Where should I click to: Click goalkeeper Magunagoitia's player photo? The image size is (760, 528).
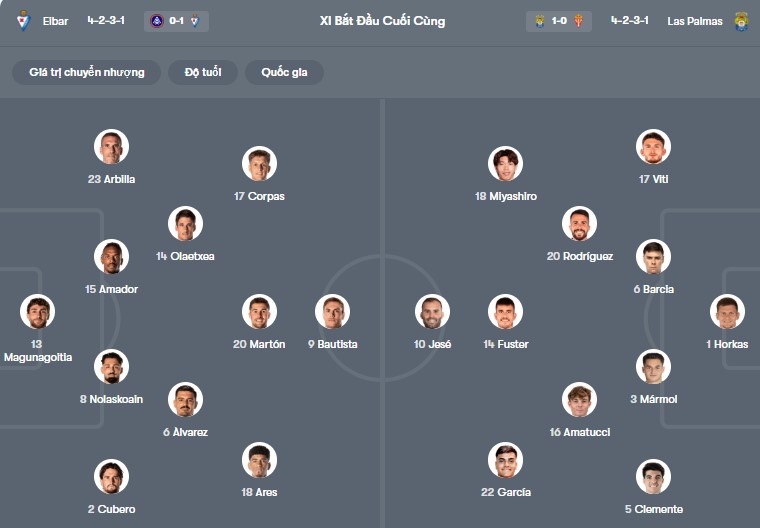click(38, 313)
